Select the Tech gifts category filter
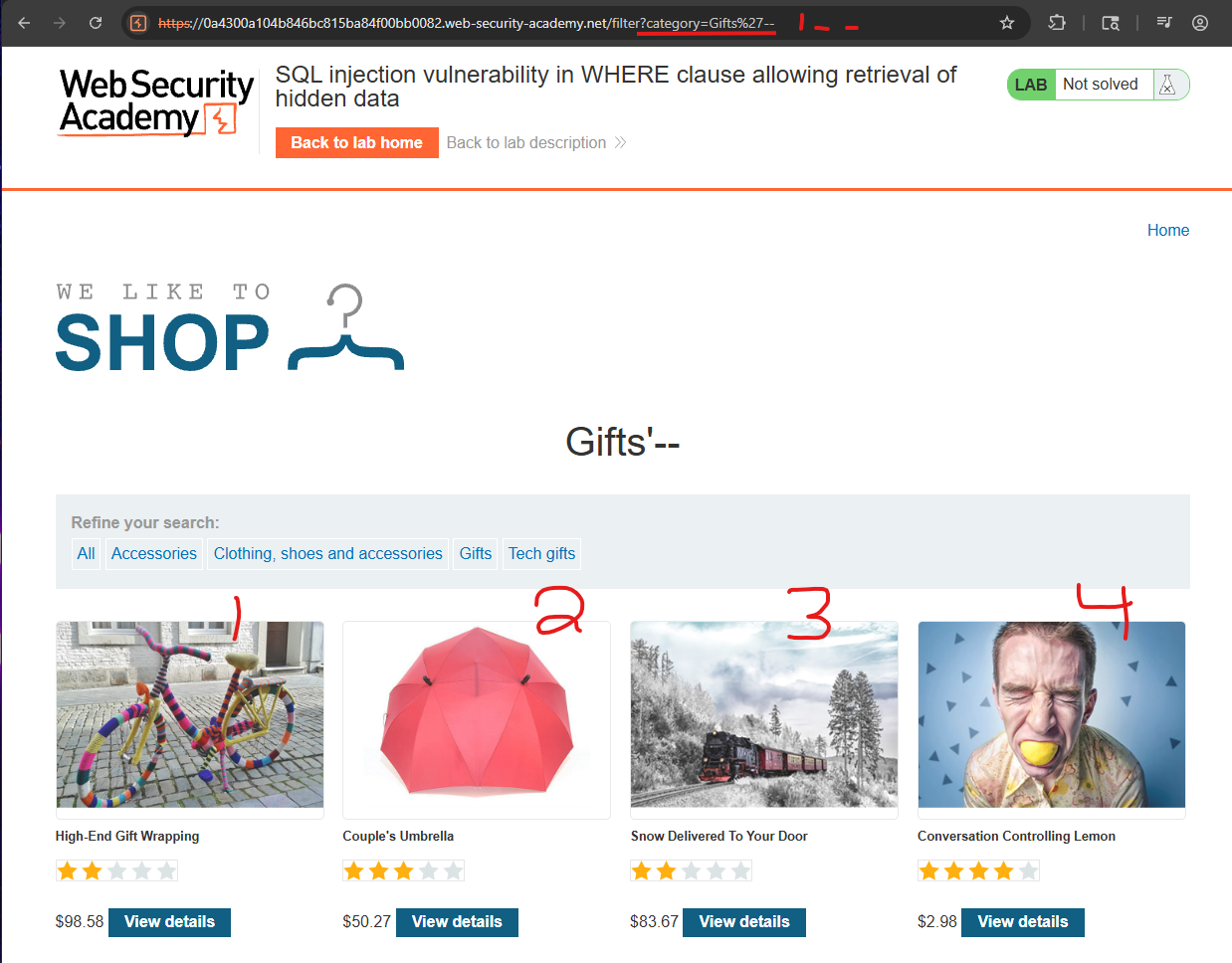The height and width of the screenshot is (963, 1232). pos(541,554)
